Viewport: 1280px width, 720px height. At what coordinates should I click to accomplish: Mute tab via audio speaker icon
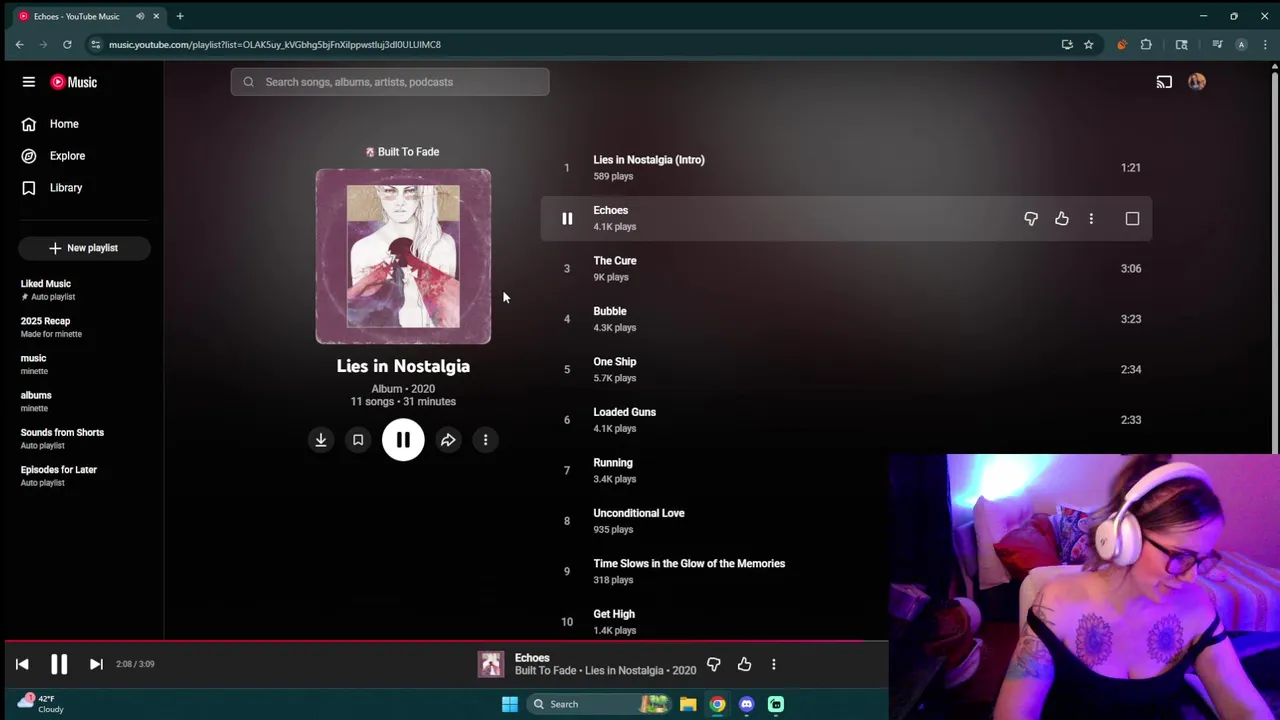click(140, 16)
